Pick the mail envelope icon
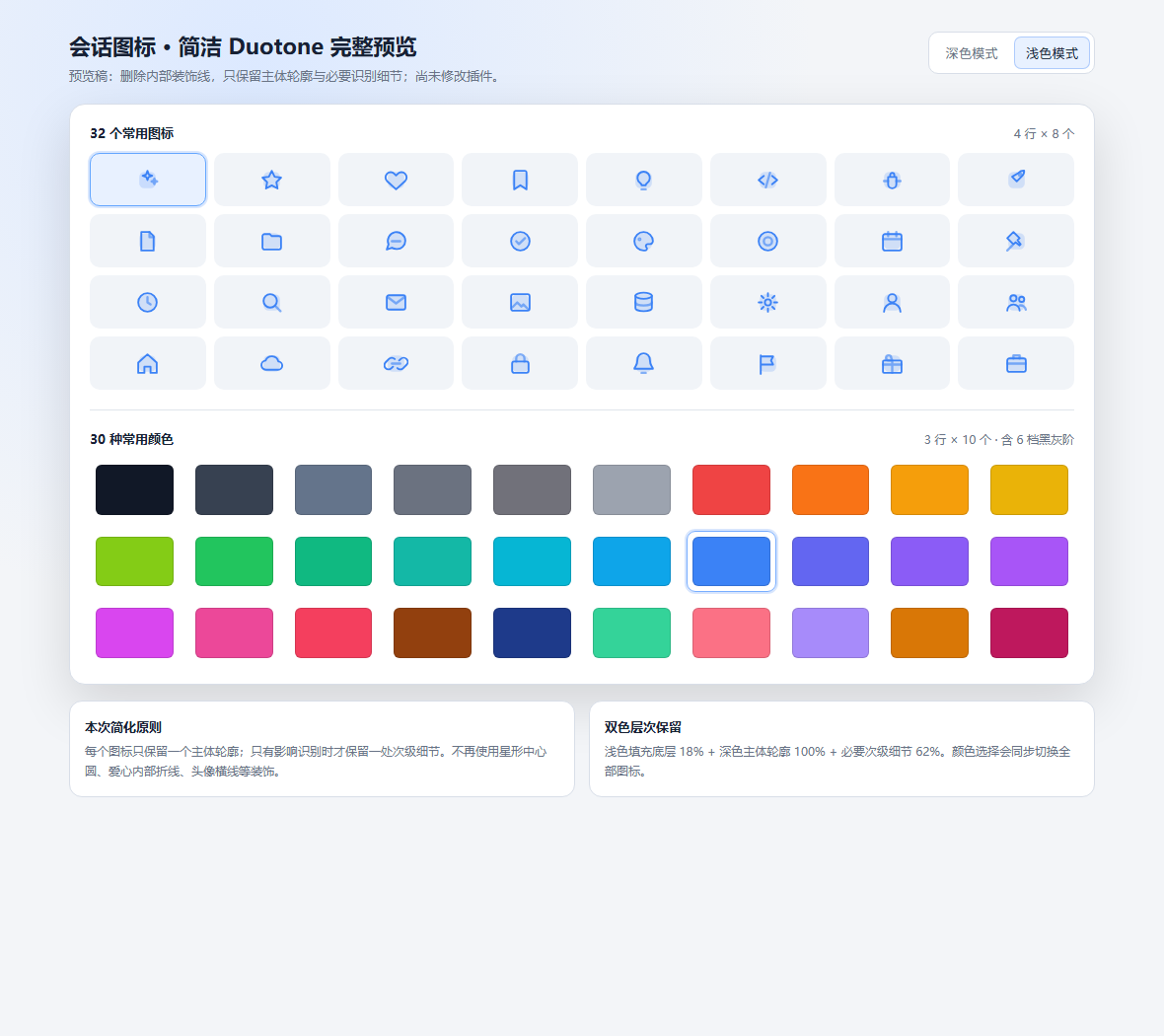This screenshot has height=1036, width=1164. point(396,302)
